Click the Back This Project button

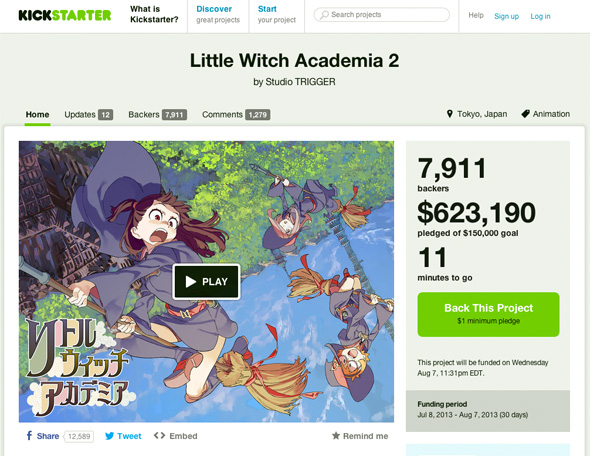(x=488, y=314)
